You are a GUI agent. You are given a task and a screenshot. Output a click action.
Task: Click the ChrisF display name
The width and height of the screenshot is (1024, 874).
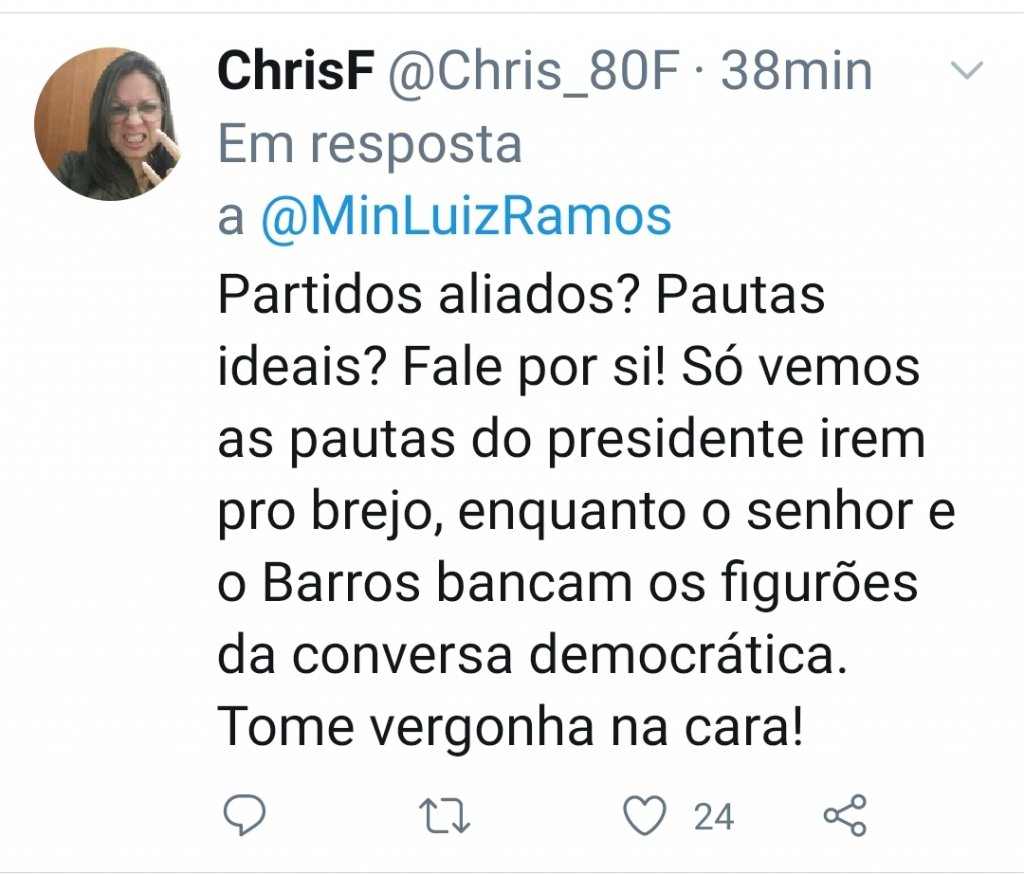[294, 71]
